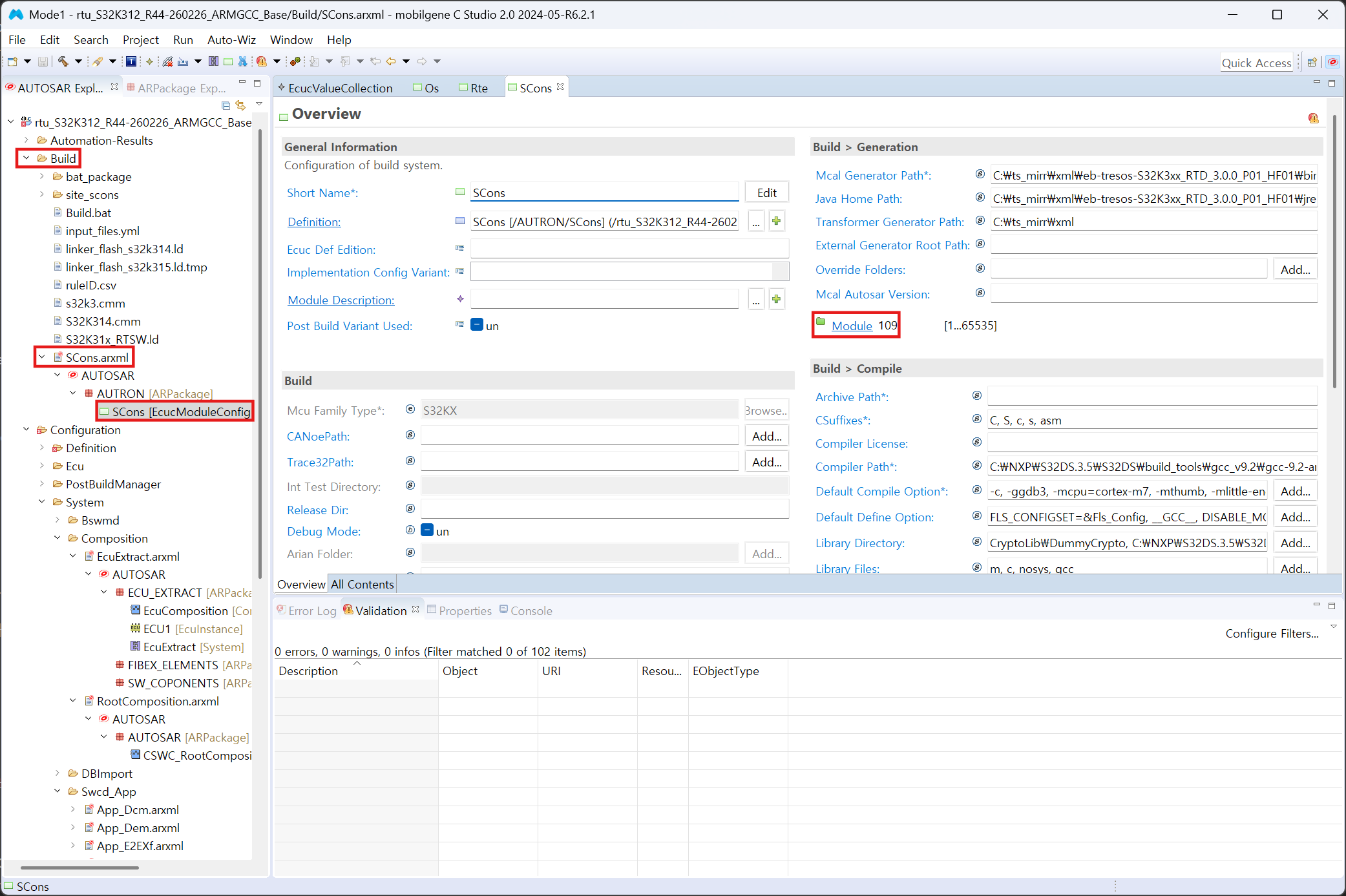Click the hammer Build icon in toolbar
This screenshot has height=896, width=1346.
[x=63, y=61]
